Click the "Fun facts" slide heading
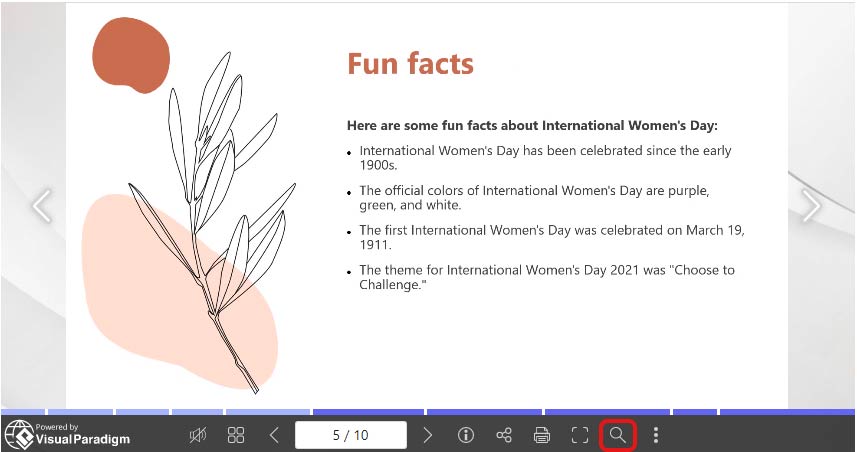 point(410,64)
